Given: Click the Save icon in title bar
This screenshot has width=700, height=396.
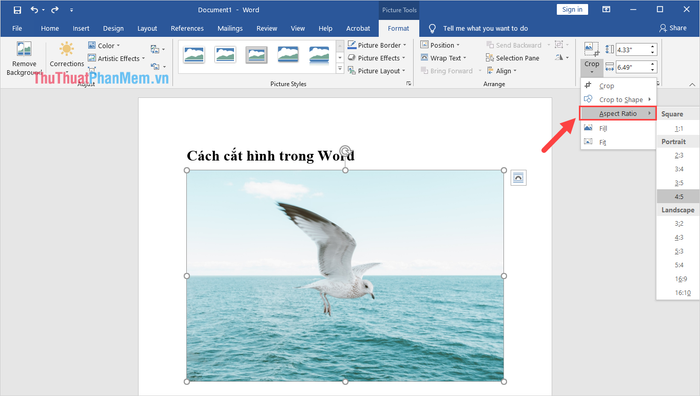Looking at the screenshot, I should coord(17,10).
